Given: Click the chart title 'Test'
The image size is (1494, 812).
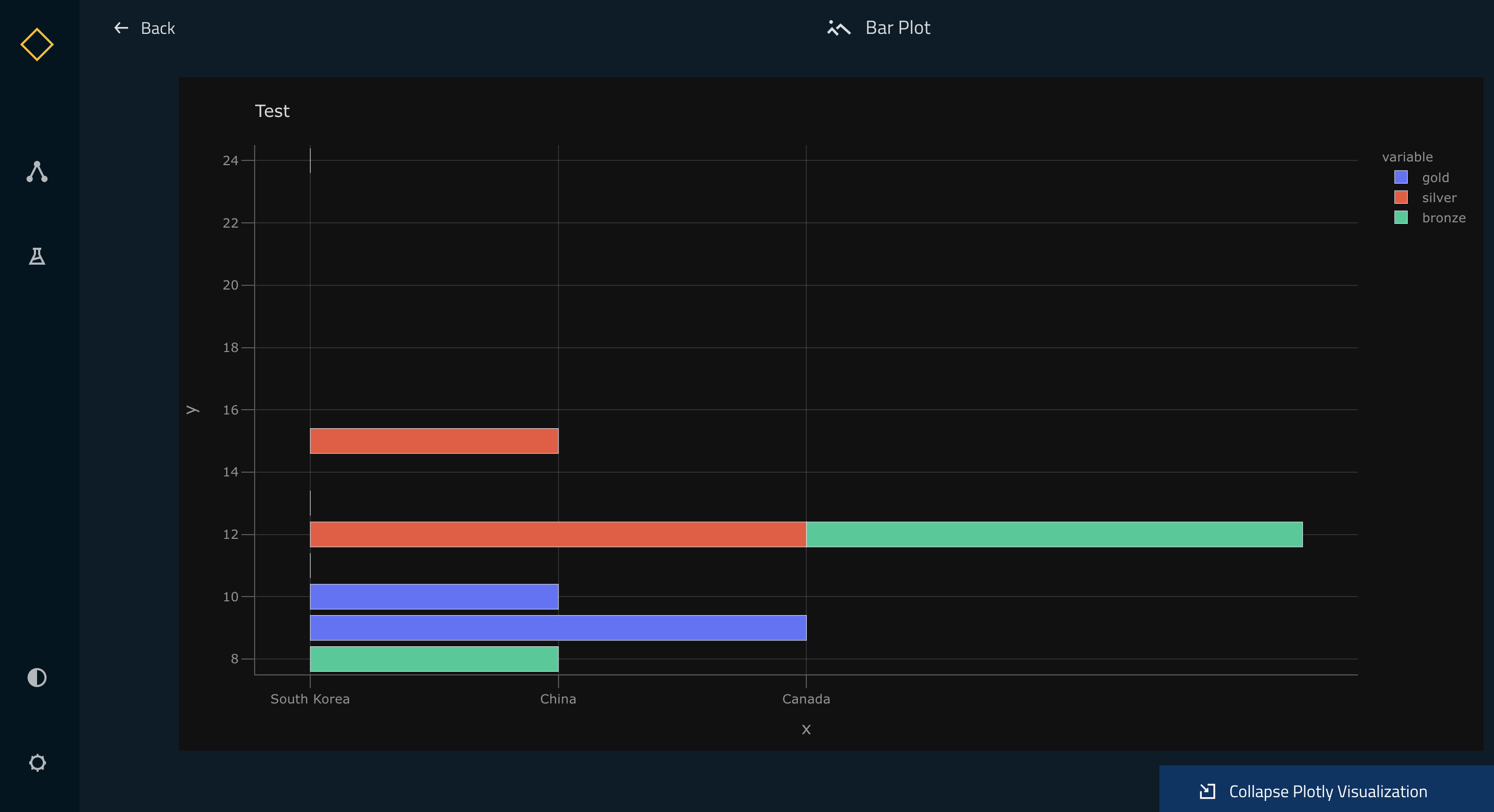Looking at the screenshot, I should tap(272, 111).
